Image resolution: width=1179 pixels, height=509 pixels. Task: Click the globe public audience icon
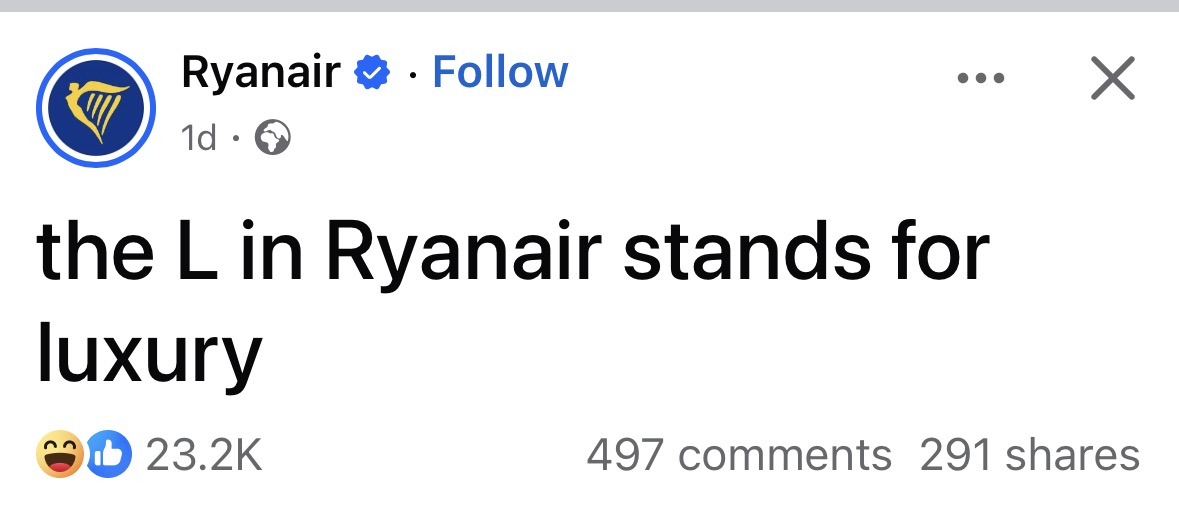273,139
